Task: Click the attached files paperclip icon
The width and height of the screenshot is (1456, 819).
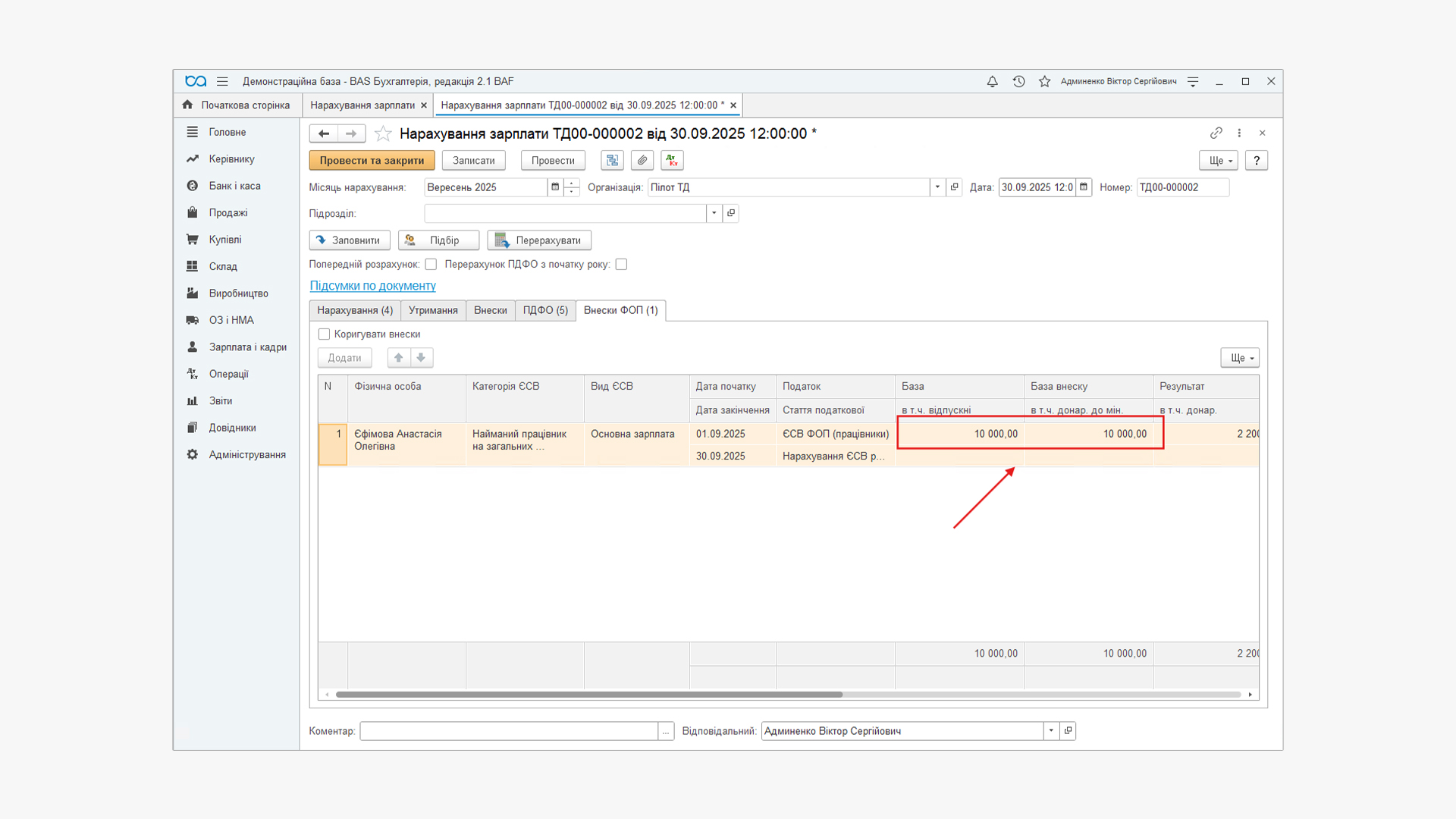Action: click(x=642, y=160)
